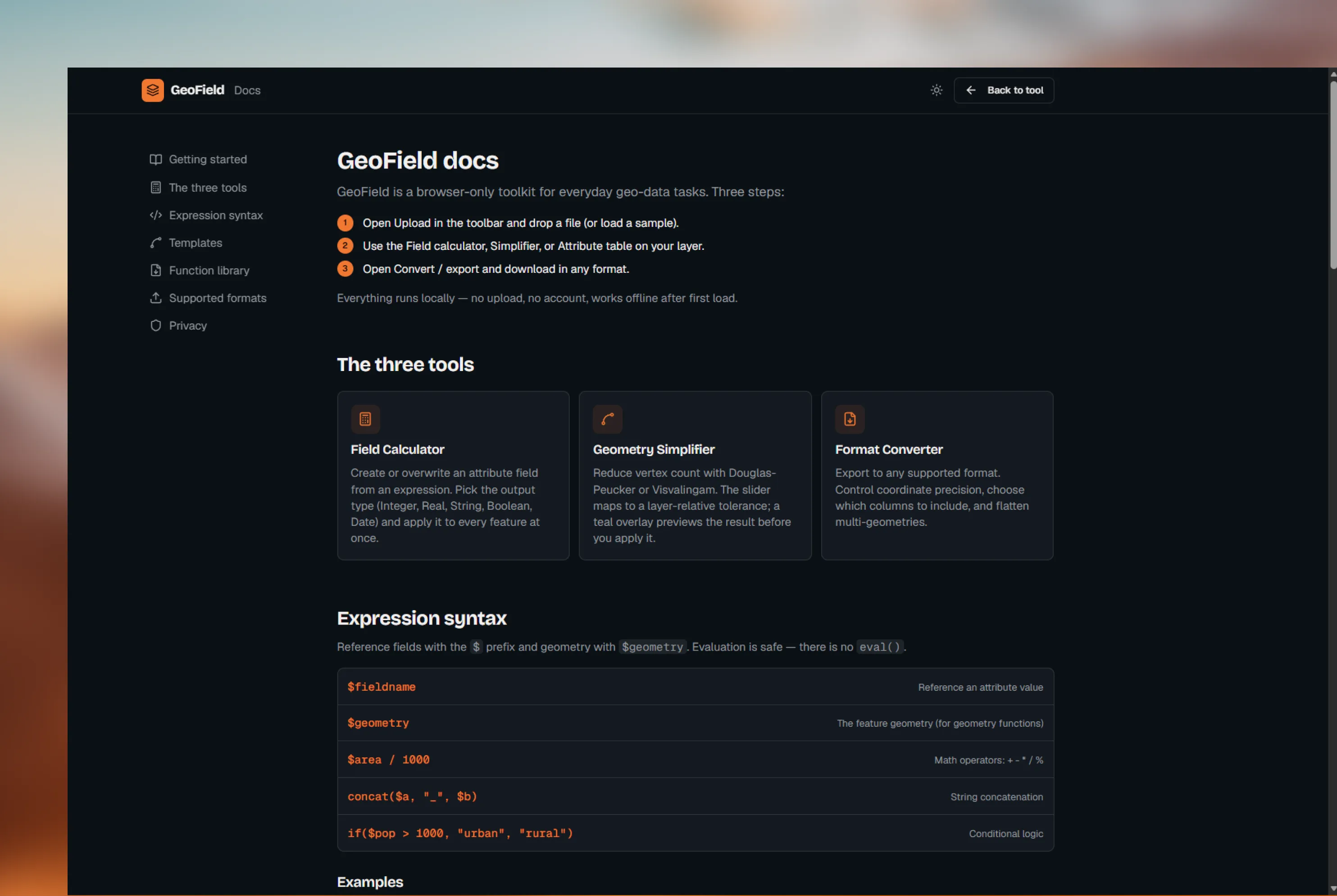
Task: Click the file icon beside Function library
Action: coord(155,270)
